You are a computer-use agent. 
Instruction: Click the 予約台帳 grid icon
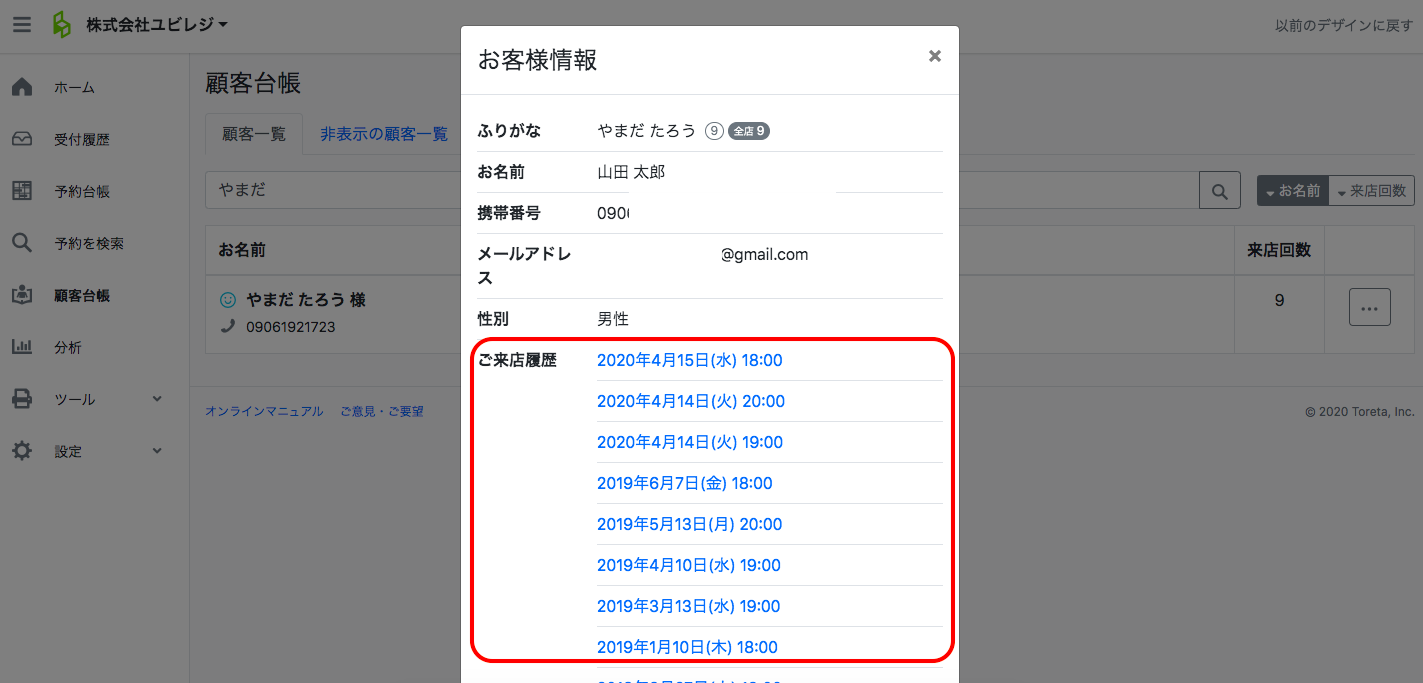click(x=22, y=191)
